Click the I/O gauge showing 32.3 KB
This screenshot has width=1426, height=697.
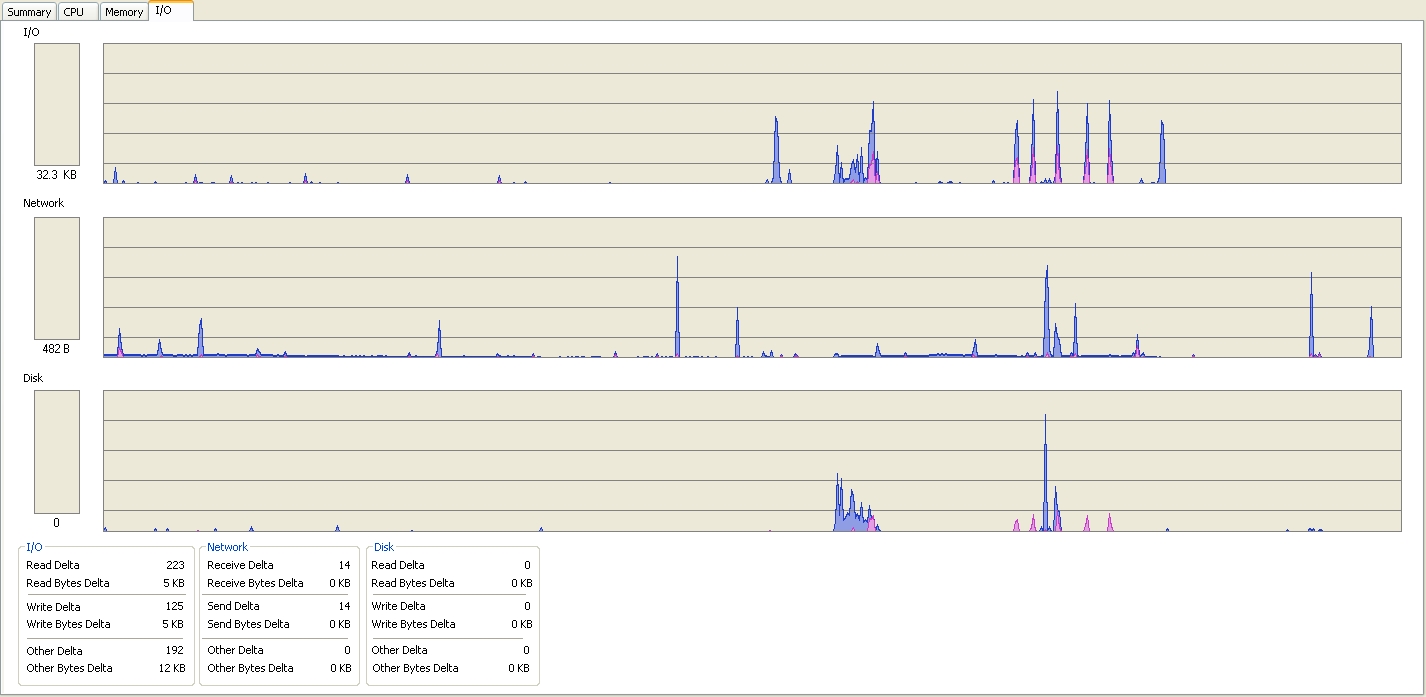[x=57, y=104]
